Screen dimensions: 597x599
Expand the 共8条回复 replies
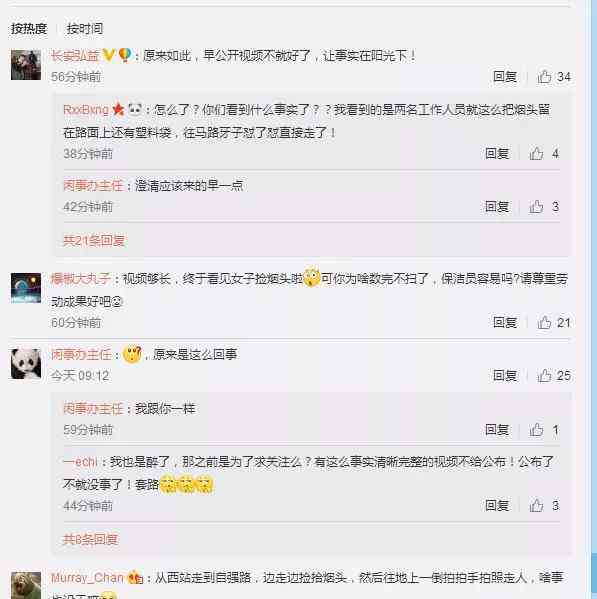click(x=90, y=539)
